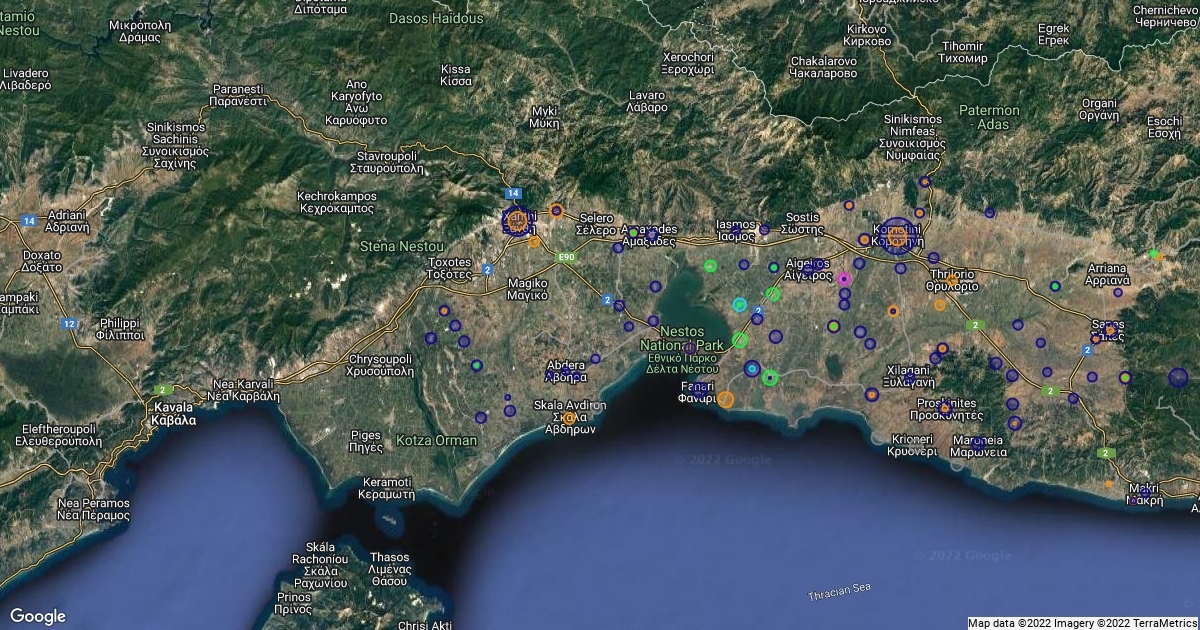Click the Thasos island label

click(389, 563)
